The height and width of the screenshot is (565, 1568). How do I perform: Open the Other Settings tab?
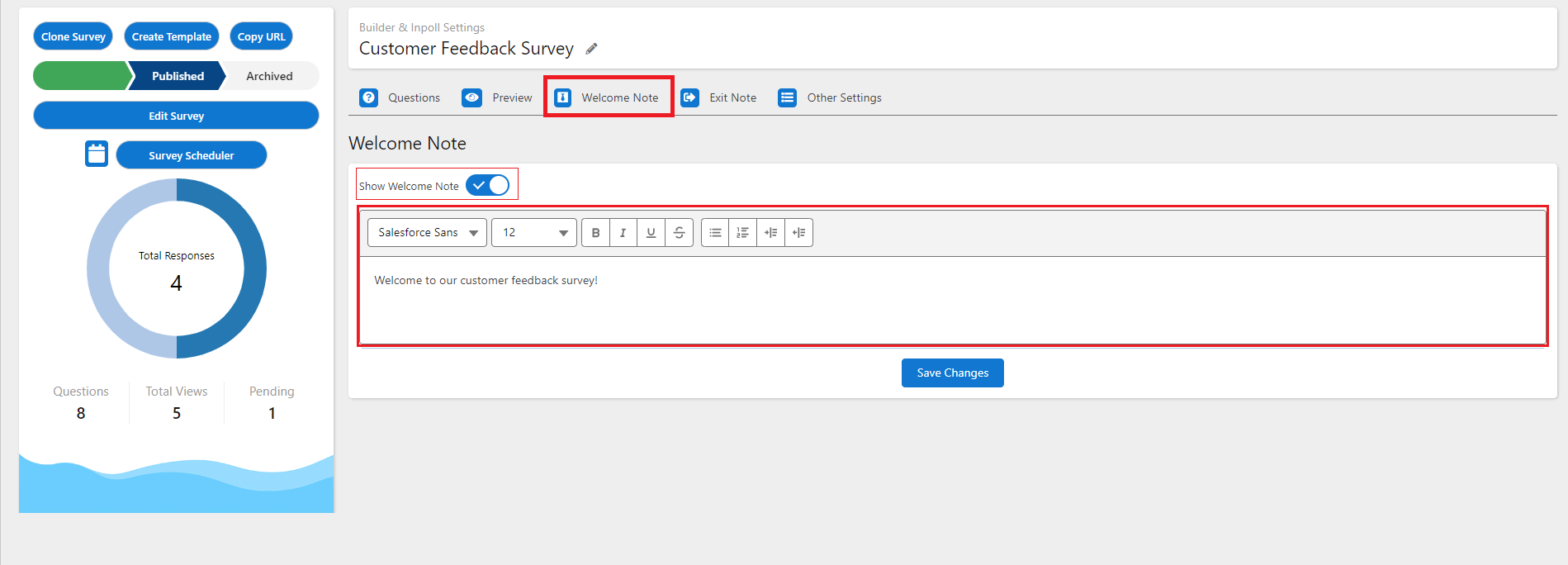coord(830,97)
